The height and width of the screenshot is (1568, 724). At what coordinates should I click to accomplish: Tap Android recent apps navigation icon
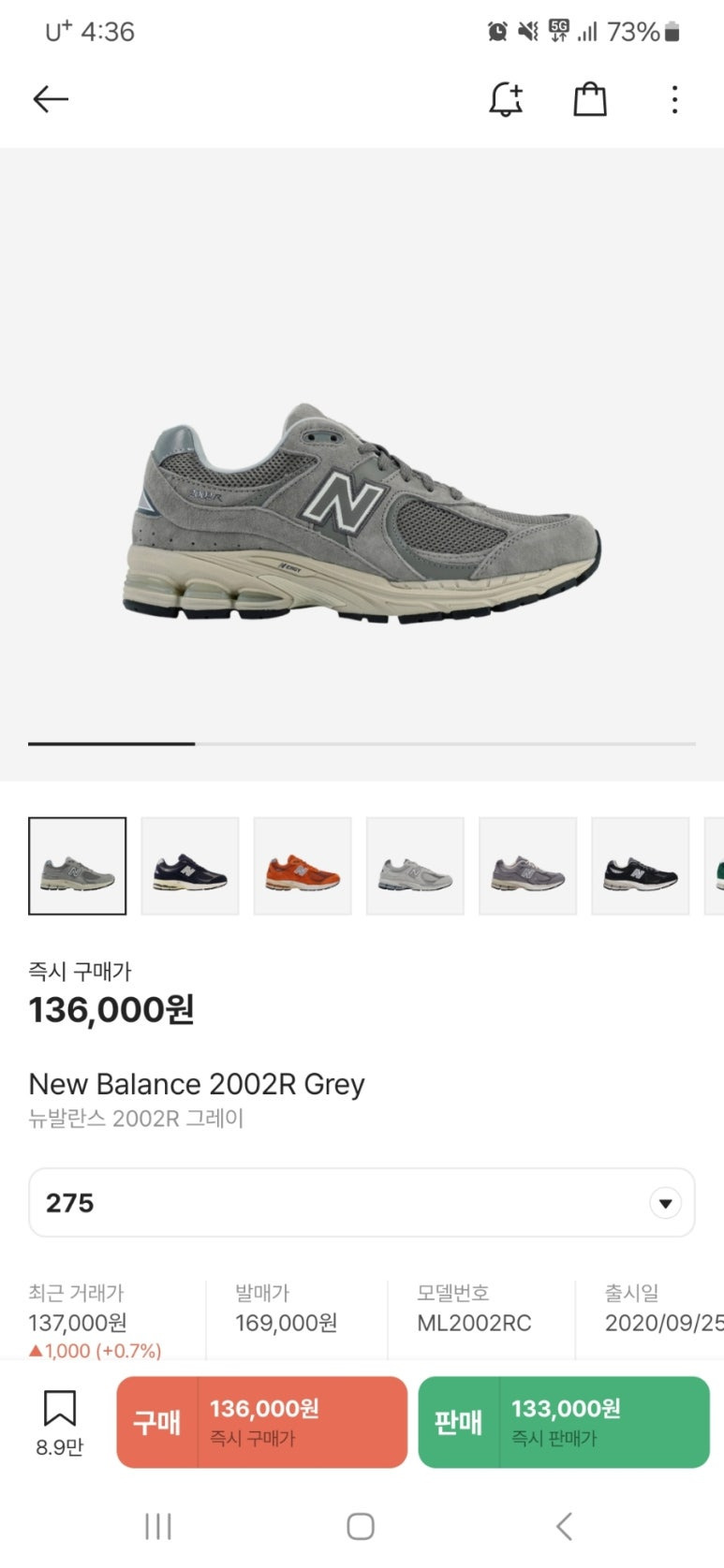pyautogui.click(x=158, y=1527)
